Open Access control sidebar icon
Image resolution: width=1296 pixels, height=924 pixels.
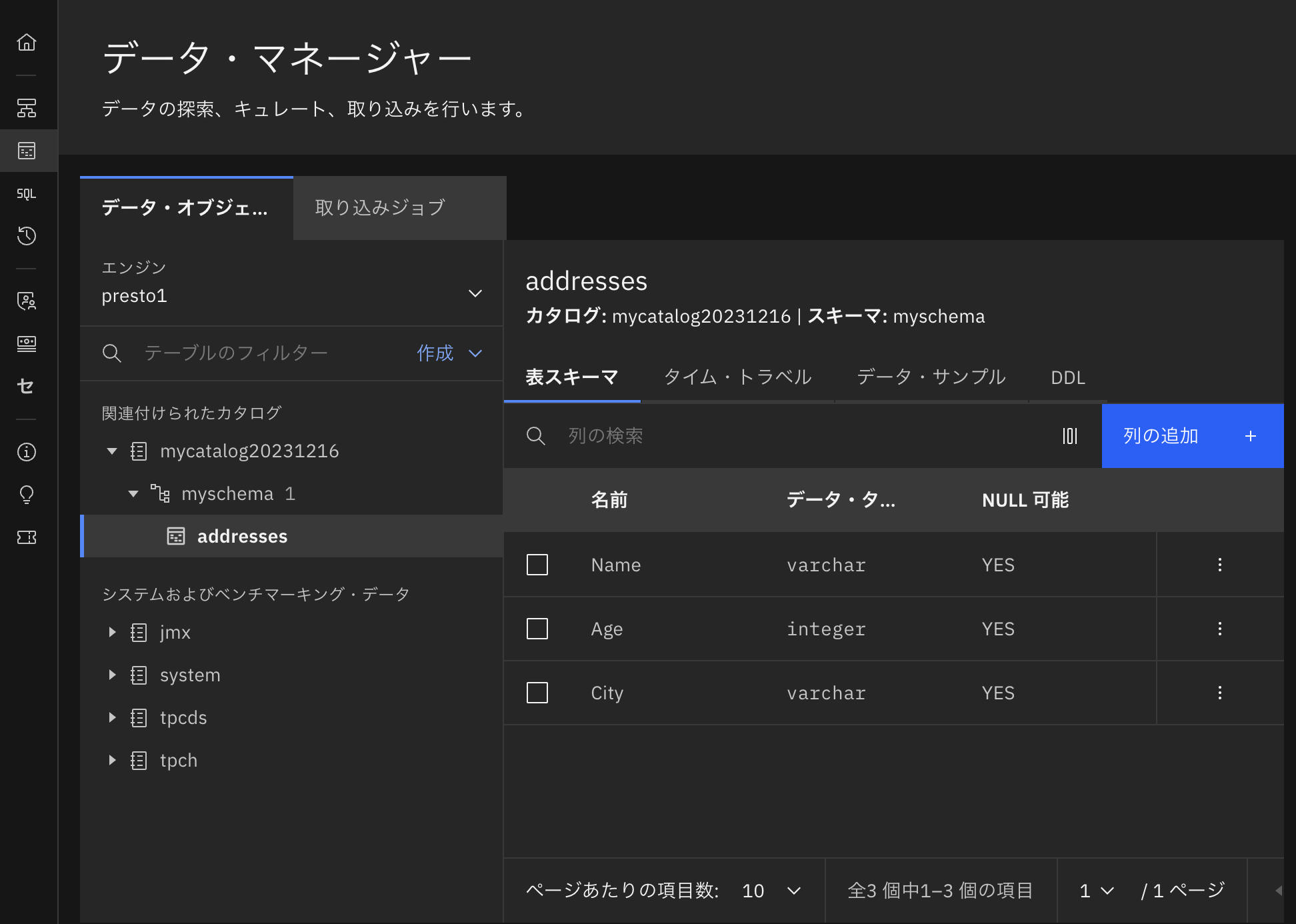pyautogui.click(x=27, y=301)
